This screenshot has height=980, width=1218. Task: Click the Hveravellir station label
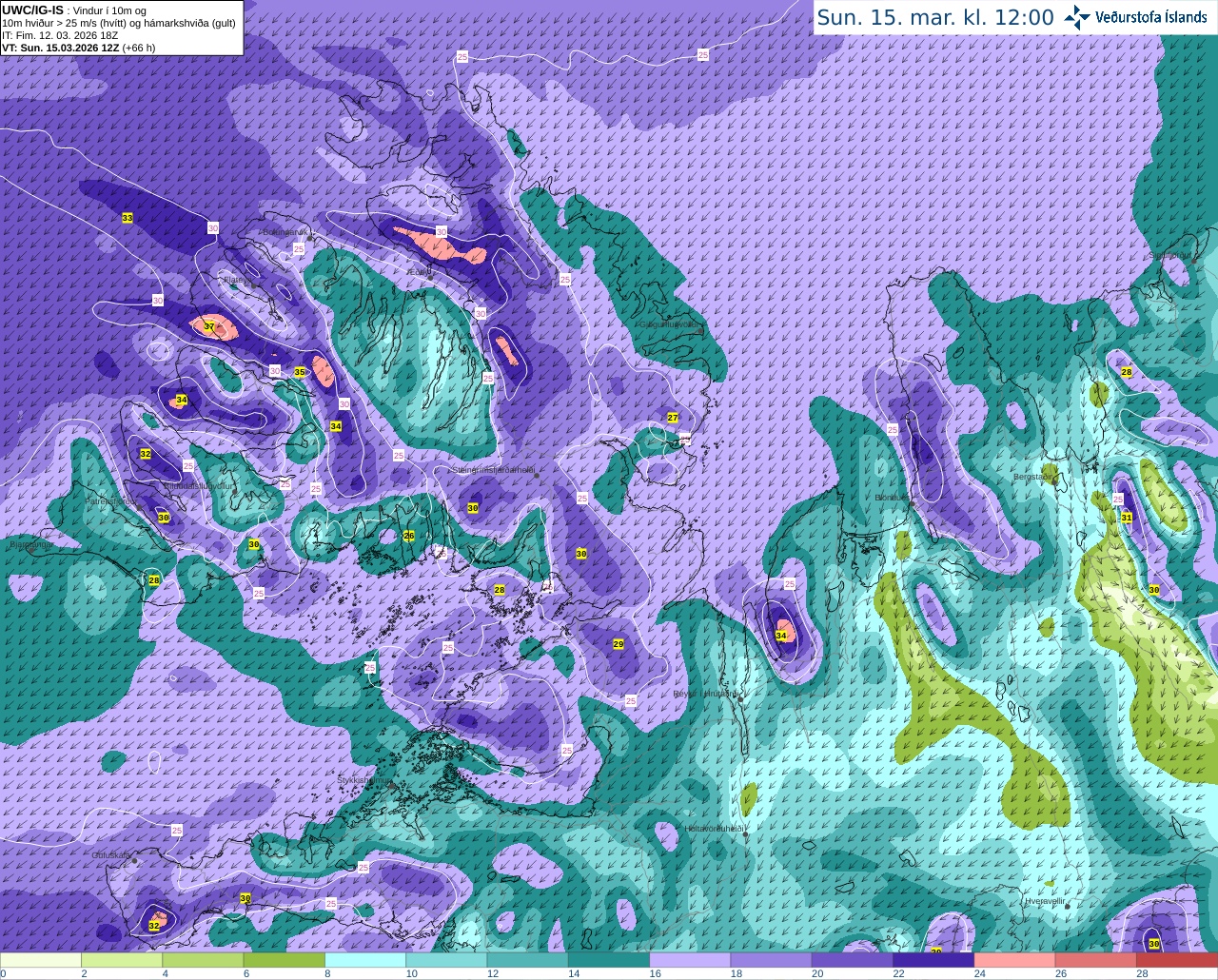(1045, 900)
